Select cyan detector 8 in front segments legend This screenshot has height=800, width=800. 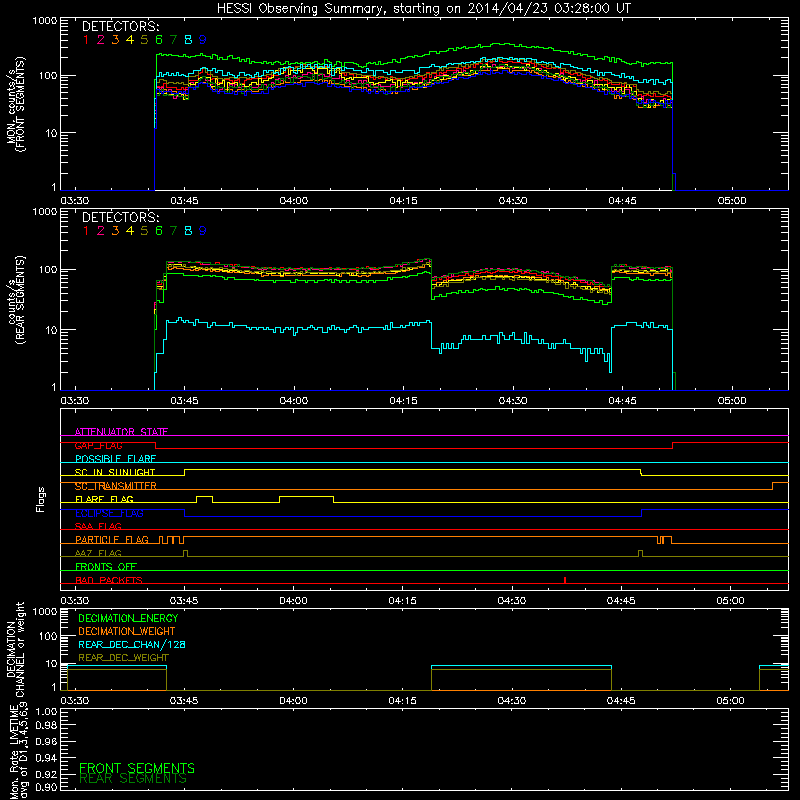point(188,40)
